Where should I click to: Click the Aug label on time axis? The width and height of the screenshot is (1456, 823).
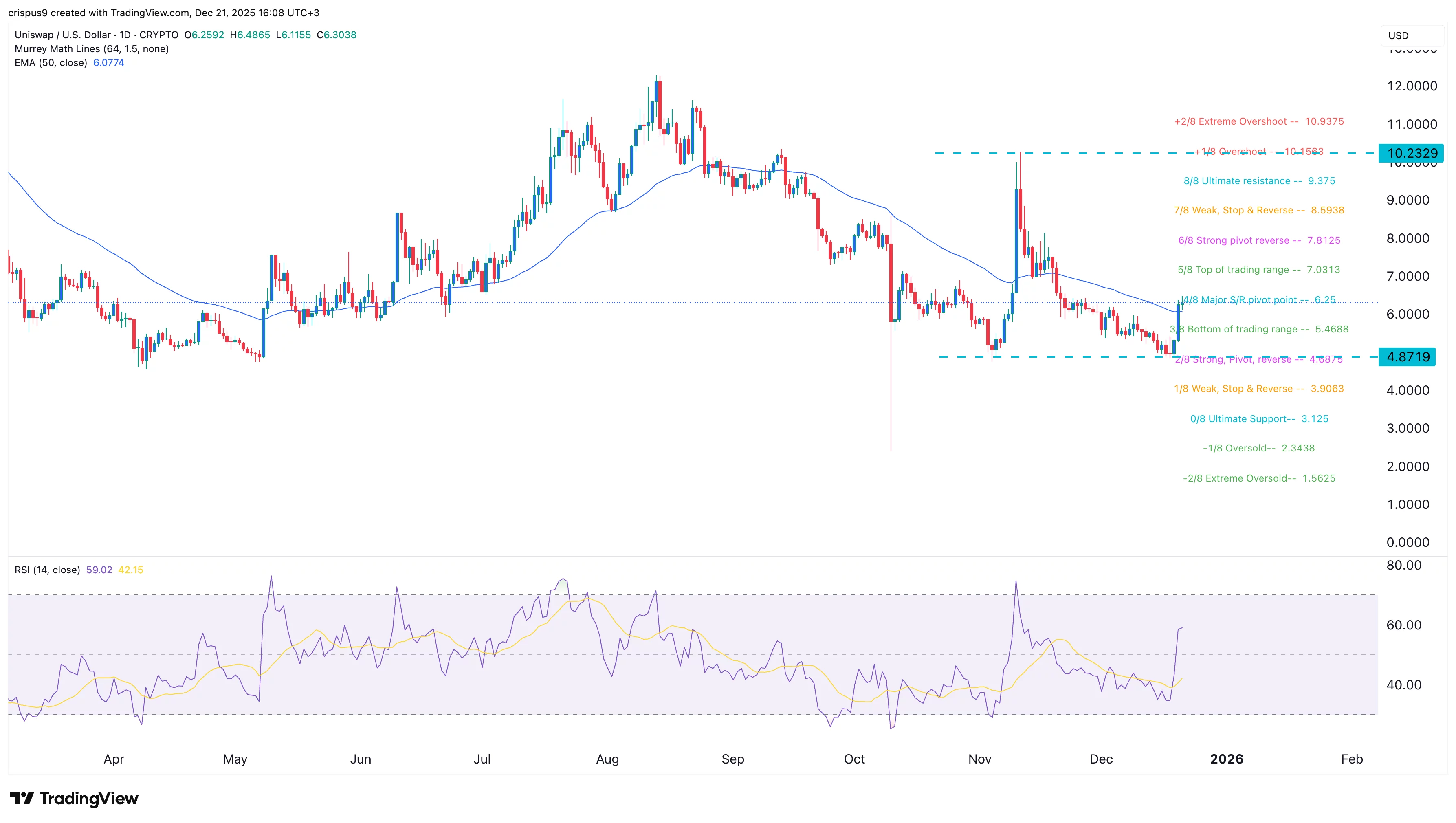click(x=607, y=759)
